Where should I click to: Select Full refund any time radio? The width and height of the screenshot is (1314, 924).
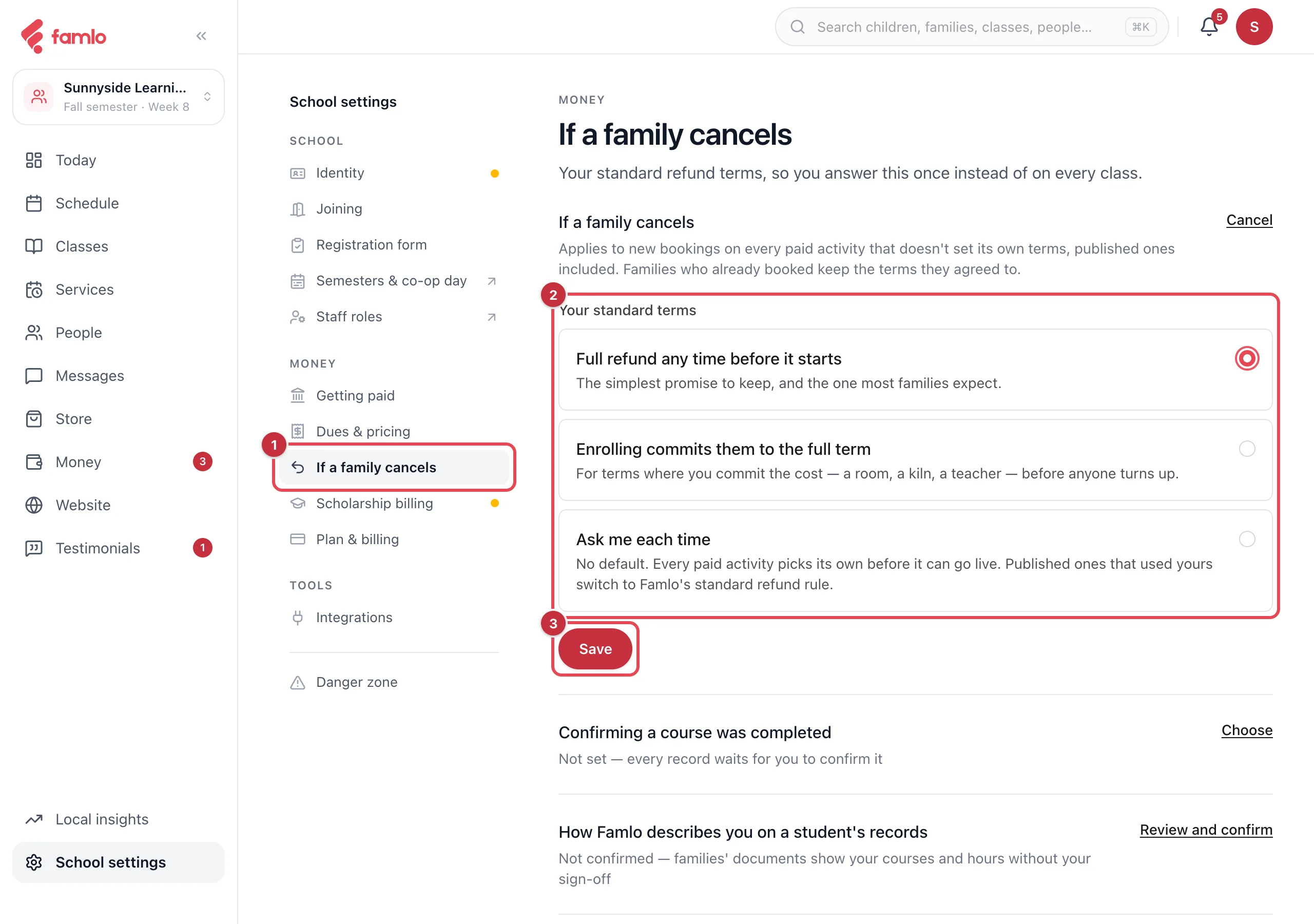1246,358
